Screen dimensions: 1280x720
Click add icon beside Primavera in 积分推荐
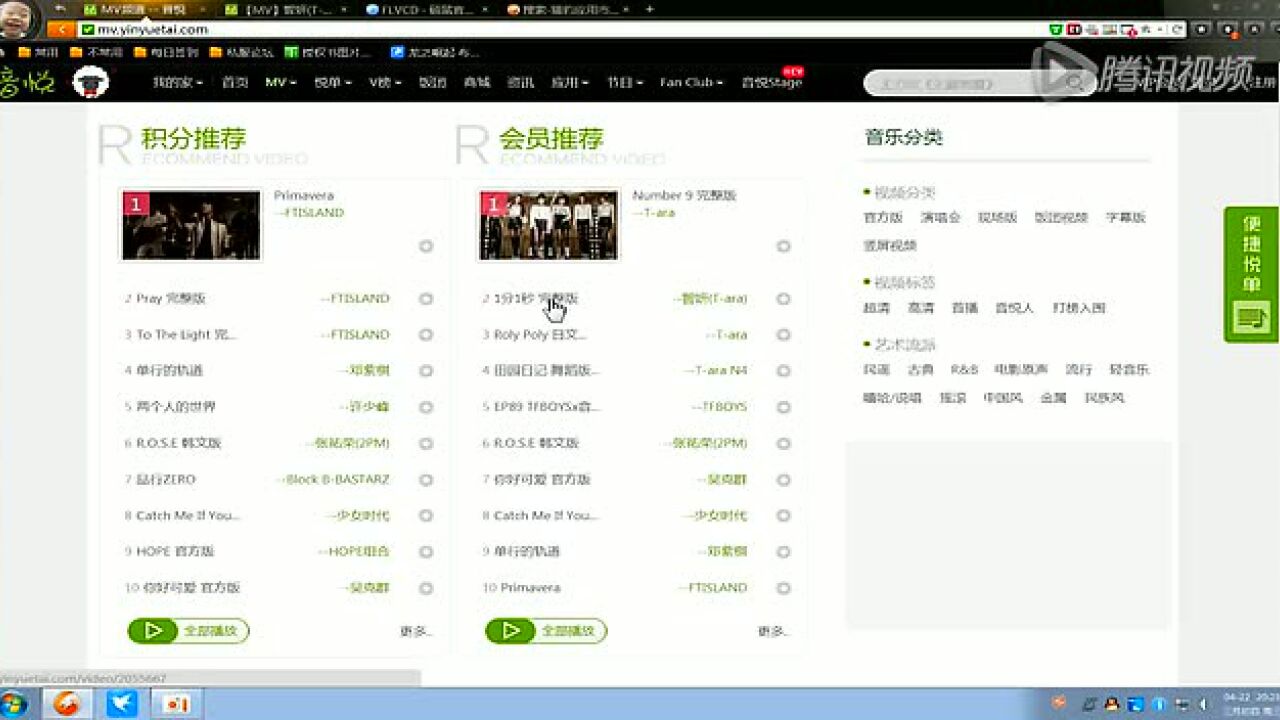(426, 246)
